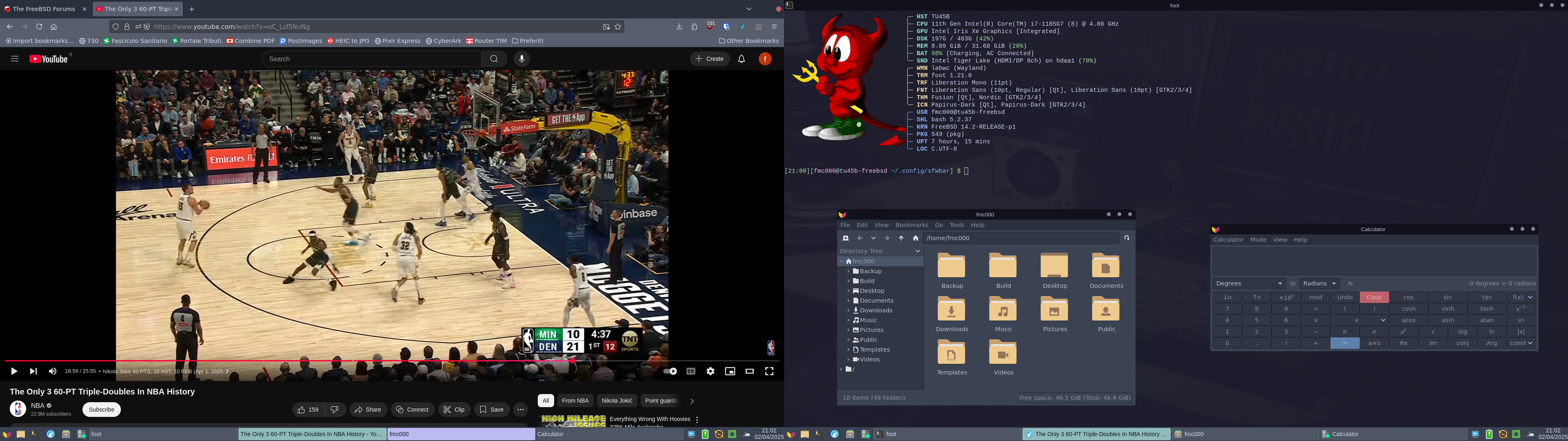Swap the calculator conversion units
The image size is (1568, 441).
point(1350,284)
